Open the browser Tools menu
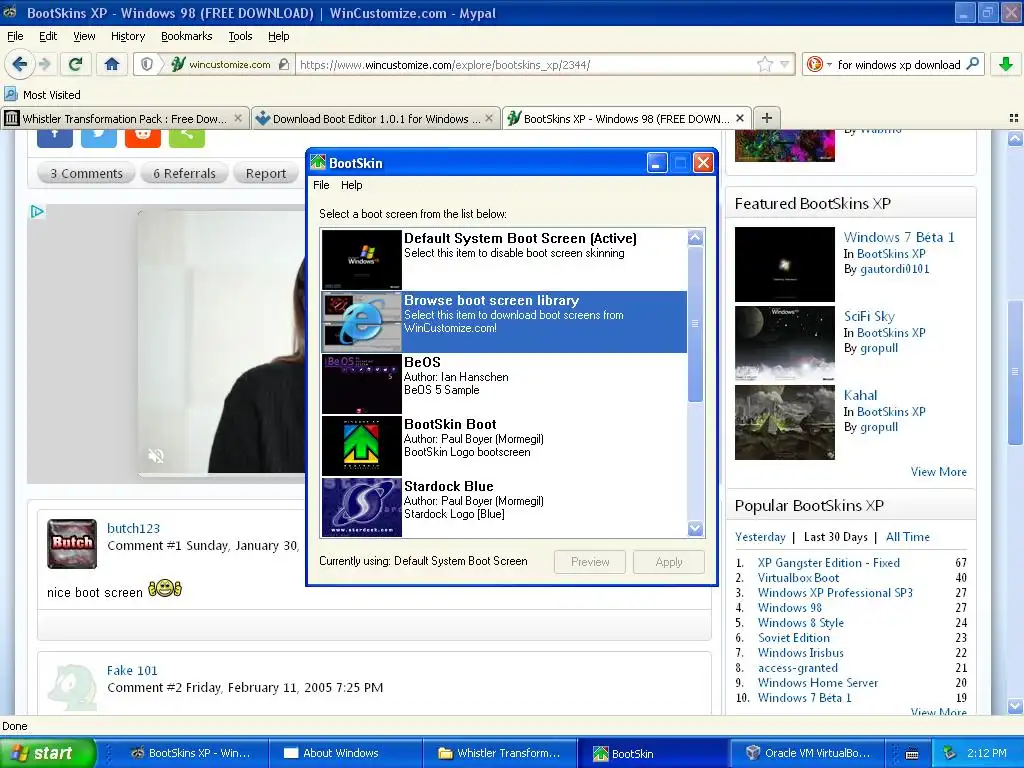Viewport: 1024px width, 768px height. point(240,36)
